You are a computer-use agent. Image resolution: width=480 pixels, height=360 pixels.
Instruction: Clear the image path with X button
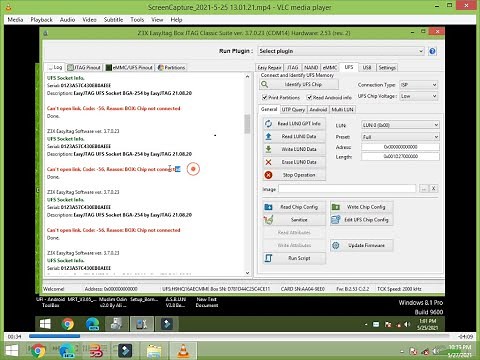pyautogui.click(x=434, y=189)
